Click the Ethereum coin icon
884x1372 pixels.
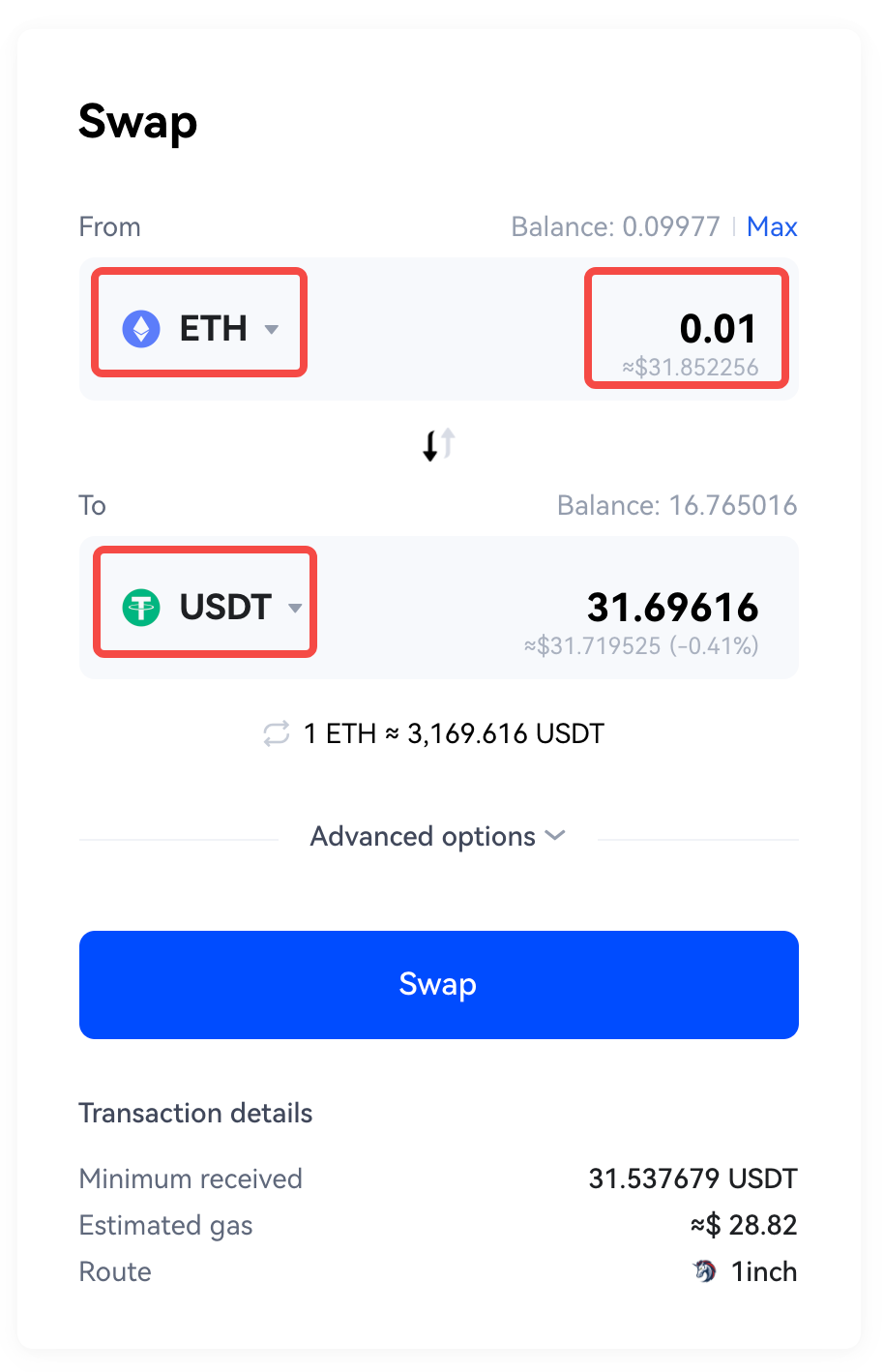[x=141, y=329]
